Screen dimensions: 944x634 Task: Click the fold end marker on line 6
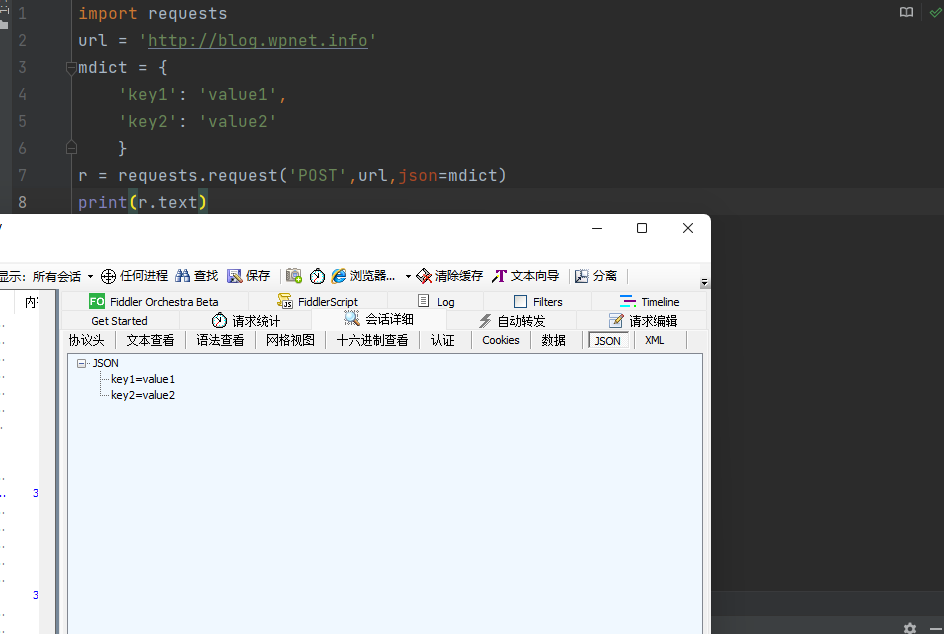71,148
